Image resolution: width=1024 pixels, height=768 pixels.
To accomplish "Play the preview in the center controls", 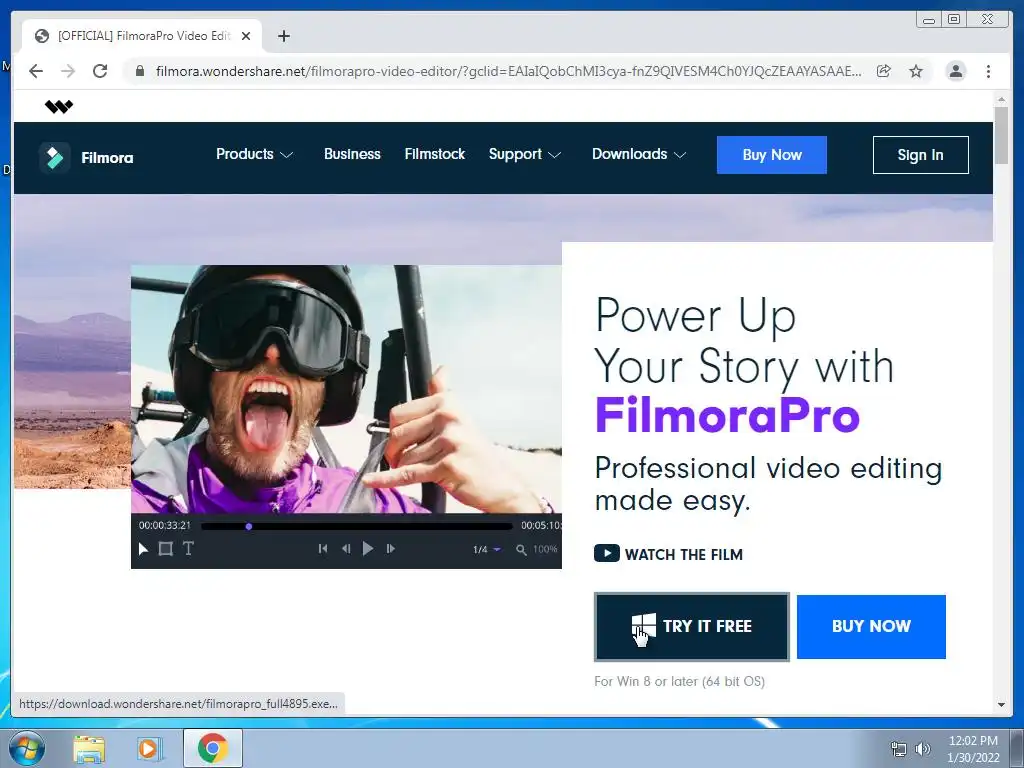I will click(368, 549).
